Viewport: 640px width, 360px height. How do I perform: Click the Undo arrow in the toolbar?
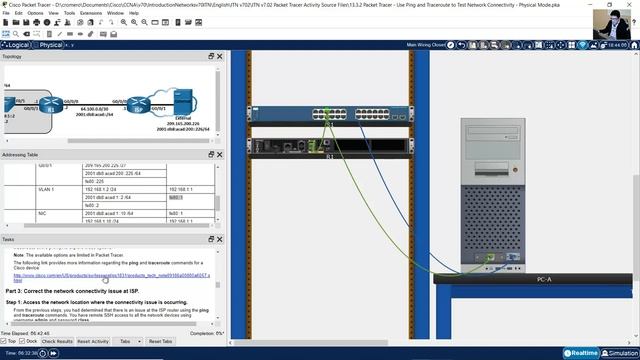[x=100, y=22]
